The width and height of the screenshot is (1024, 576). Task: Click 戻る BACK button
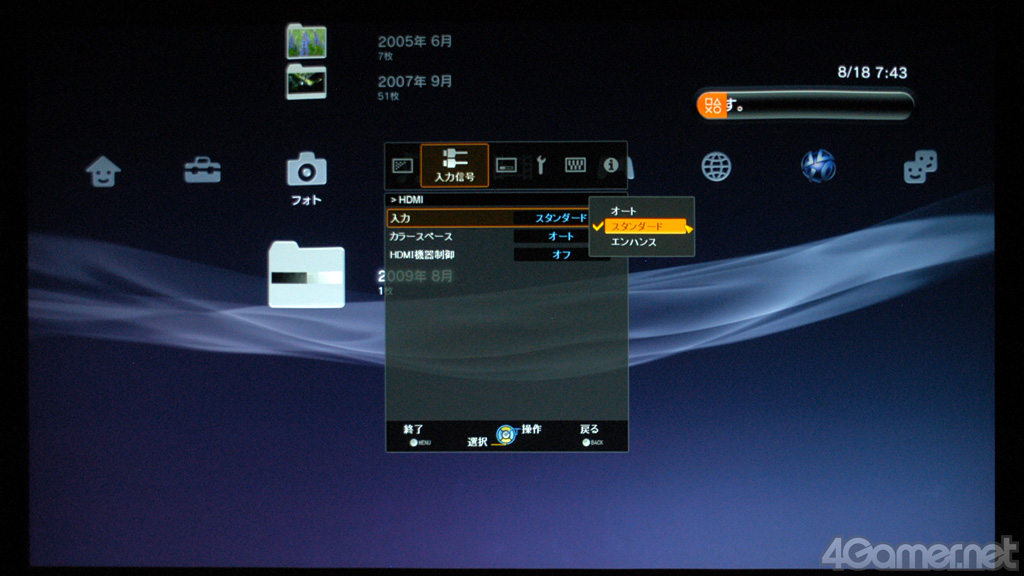tap(591, 434)
